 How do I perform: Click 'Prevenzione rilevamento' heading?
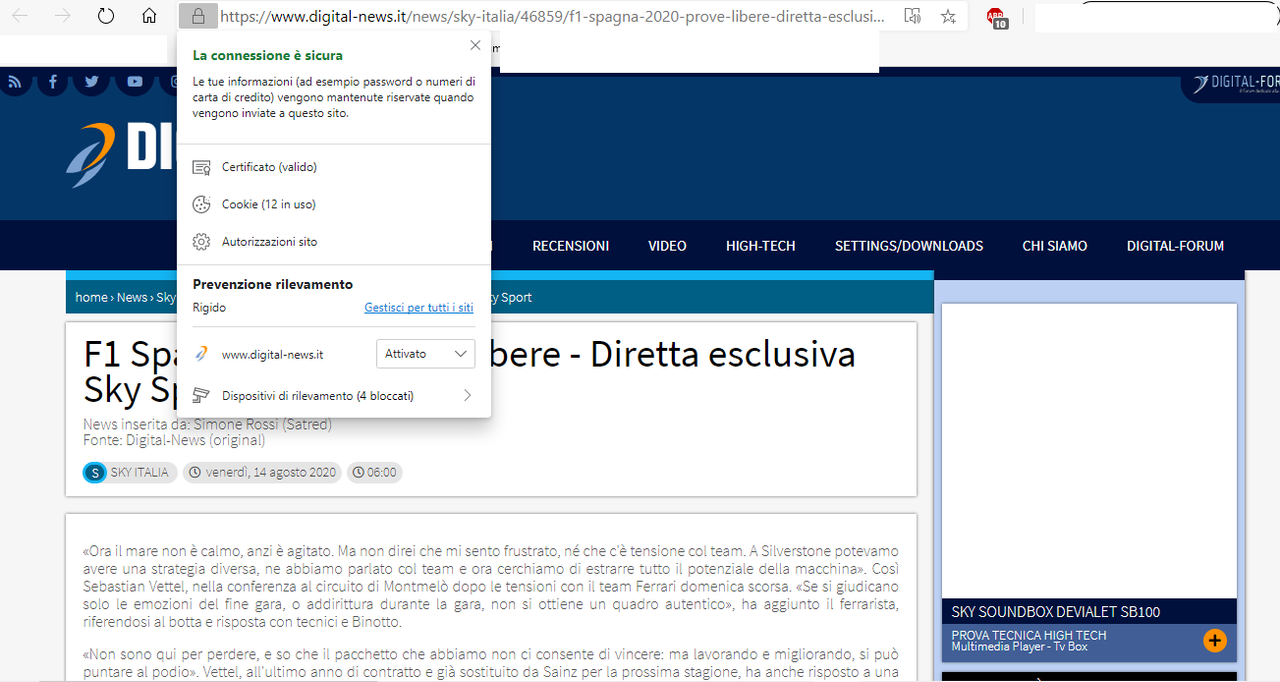click(273, 284)
